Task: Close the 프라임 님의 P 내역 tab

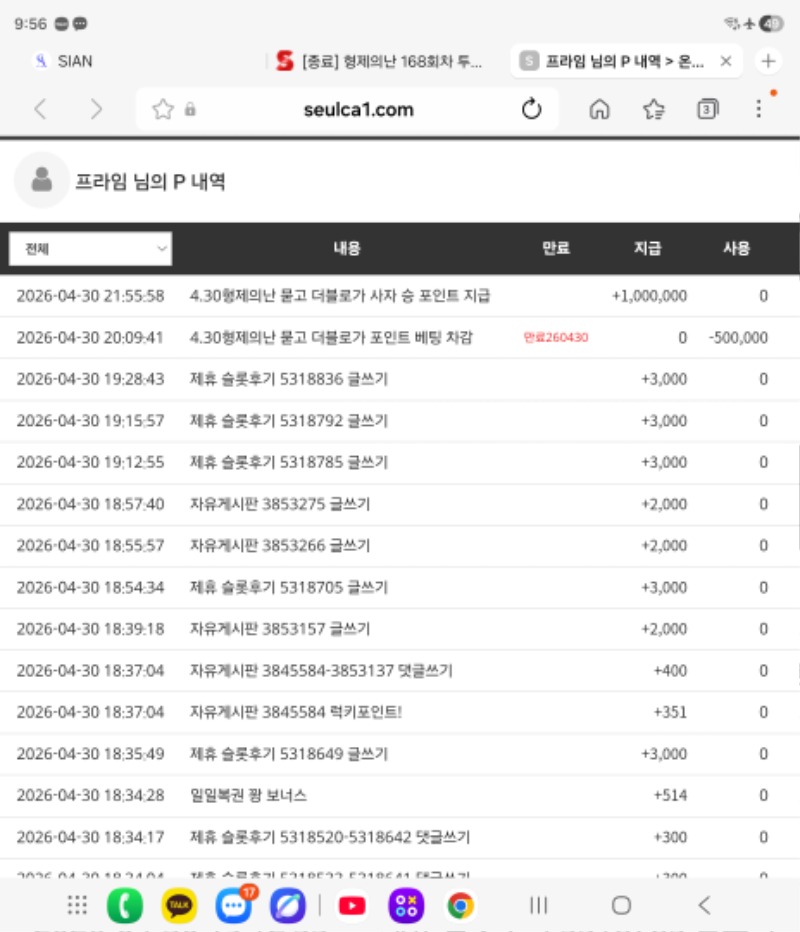Action: (x=726, y=61)
